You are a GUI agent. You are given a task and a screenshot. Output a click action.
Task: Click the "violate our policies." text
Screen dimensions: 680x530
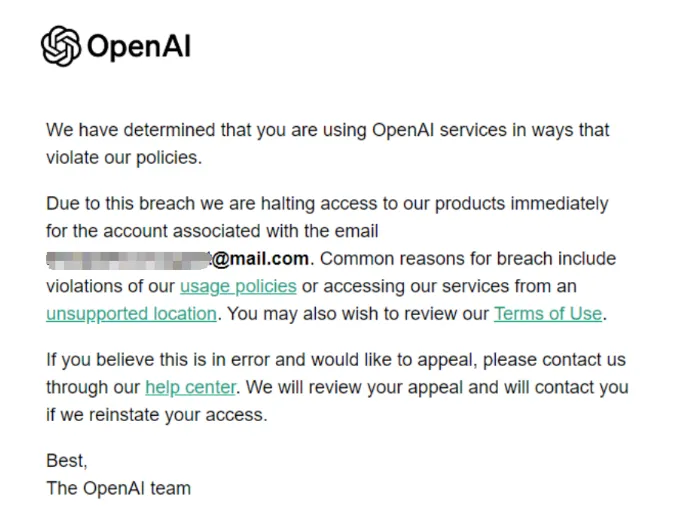pos(123,157)
